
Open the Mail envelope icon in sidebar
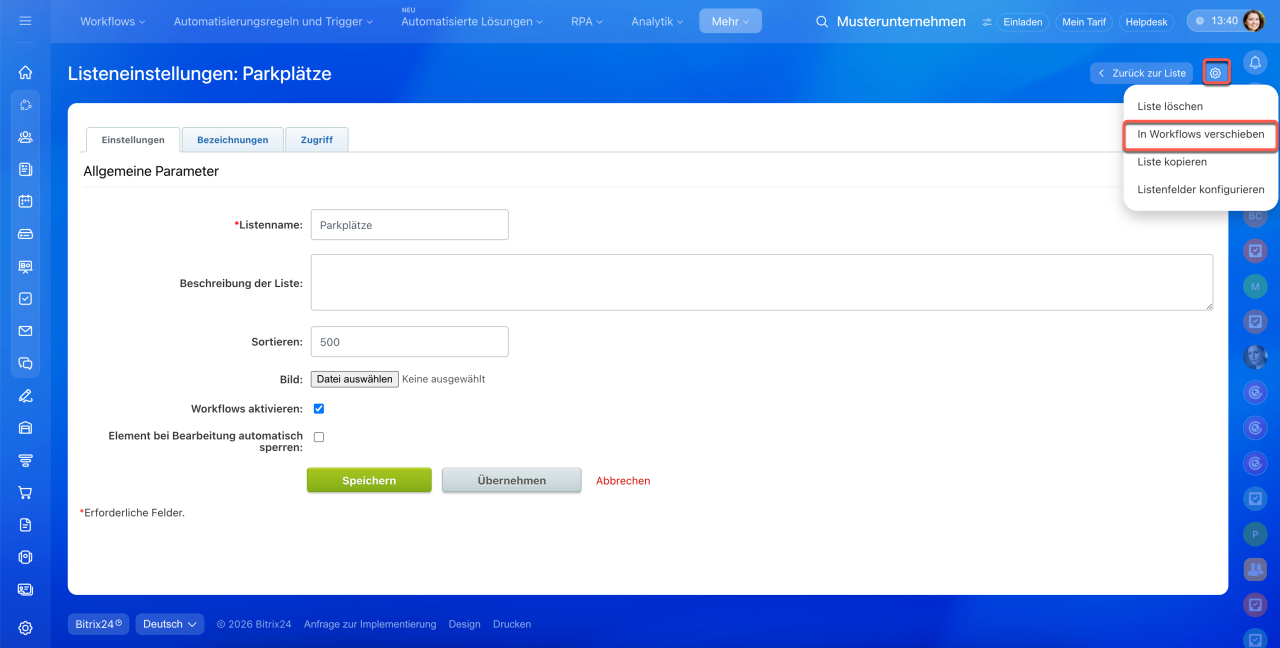(25, 331)
